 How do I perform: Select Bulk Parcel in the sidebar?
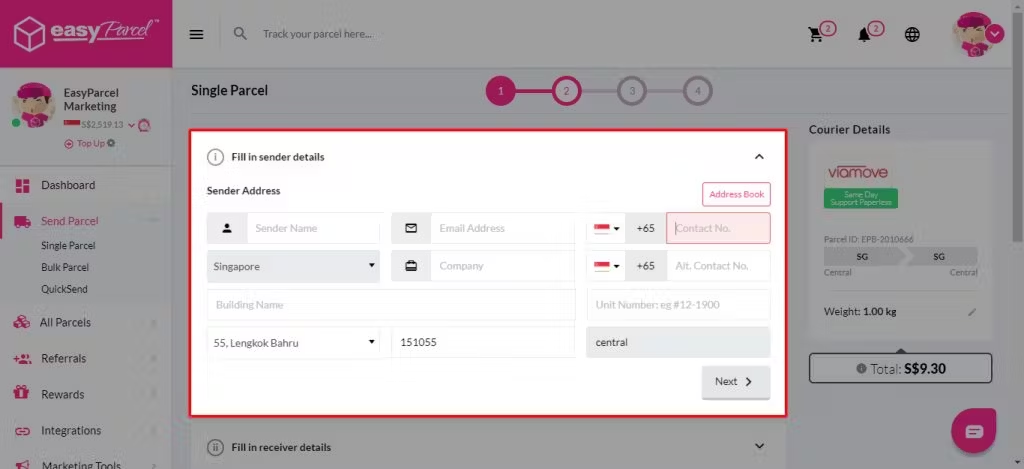coord(65,267)
